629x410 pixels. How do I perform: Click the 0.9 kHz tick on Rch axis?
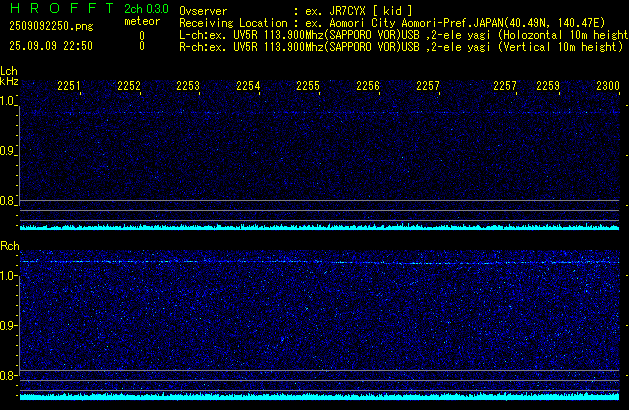coord(9,325)
